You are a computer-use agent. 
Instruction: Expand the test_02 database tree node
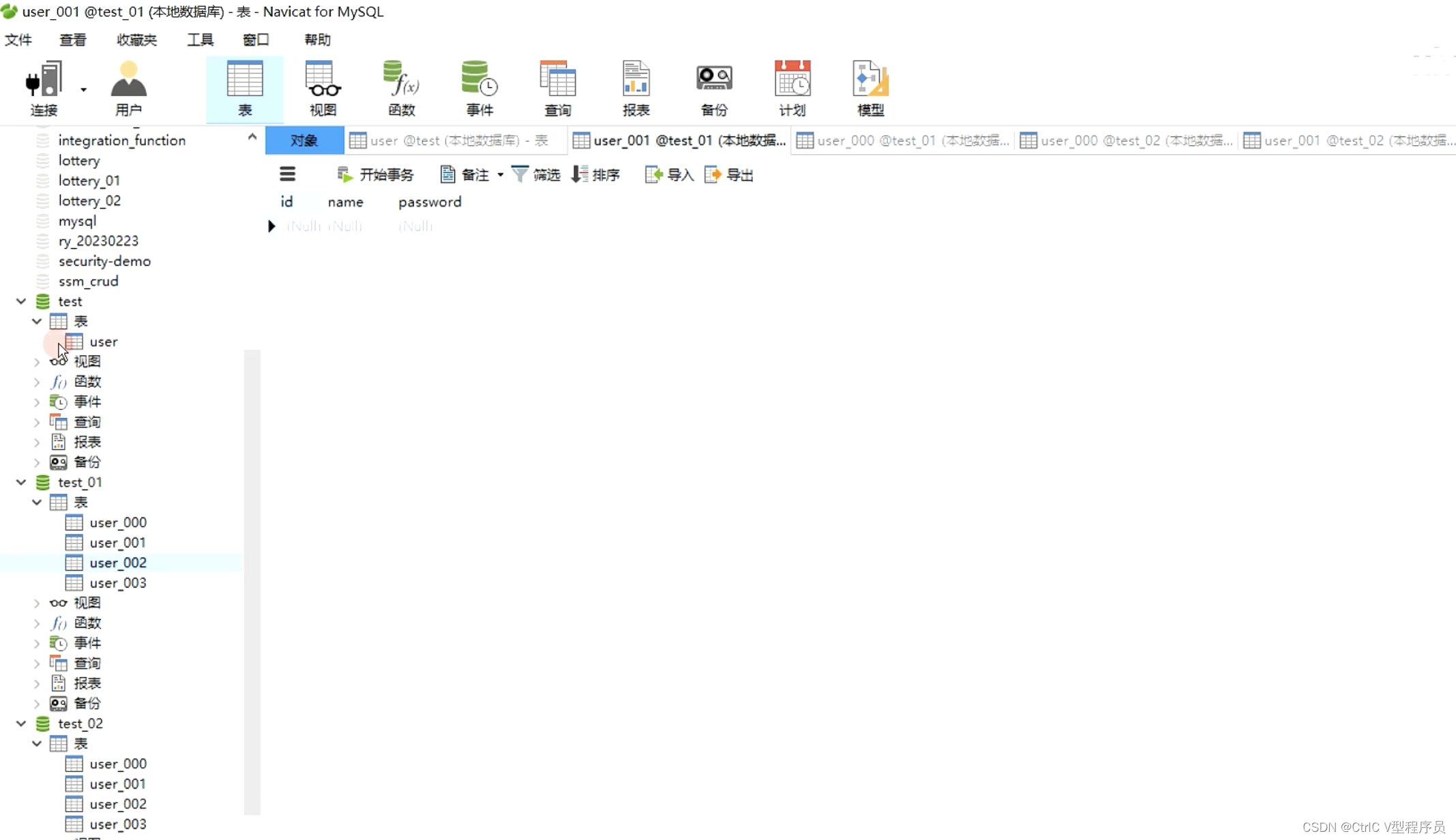coord(20,723)
